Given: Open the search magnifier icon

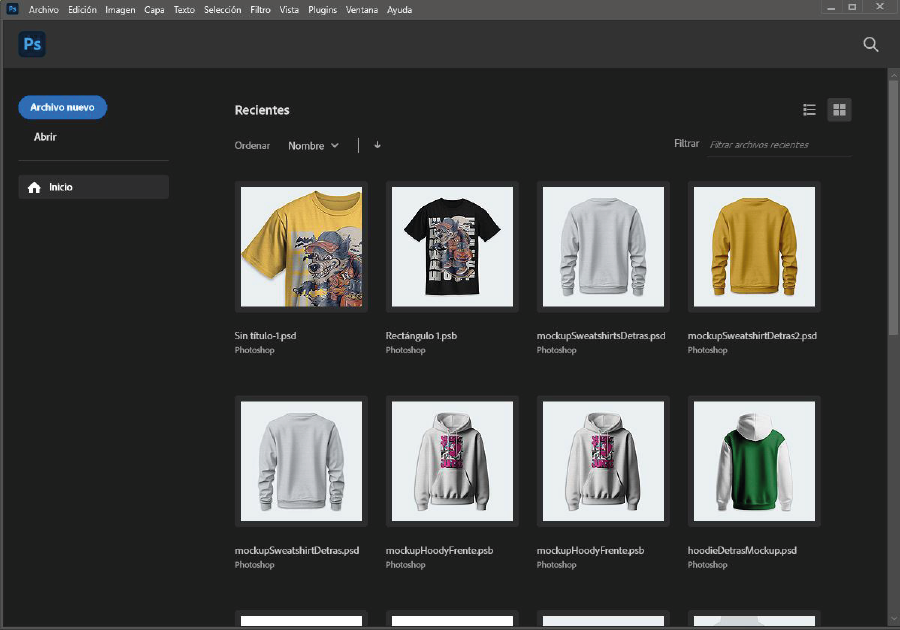Looking at the screenshot, I should tap(871, 44).
